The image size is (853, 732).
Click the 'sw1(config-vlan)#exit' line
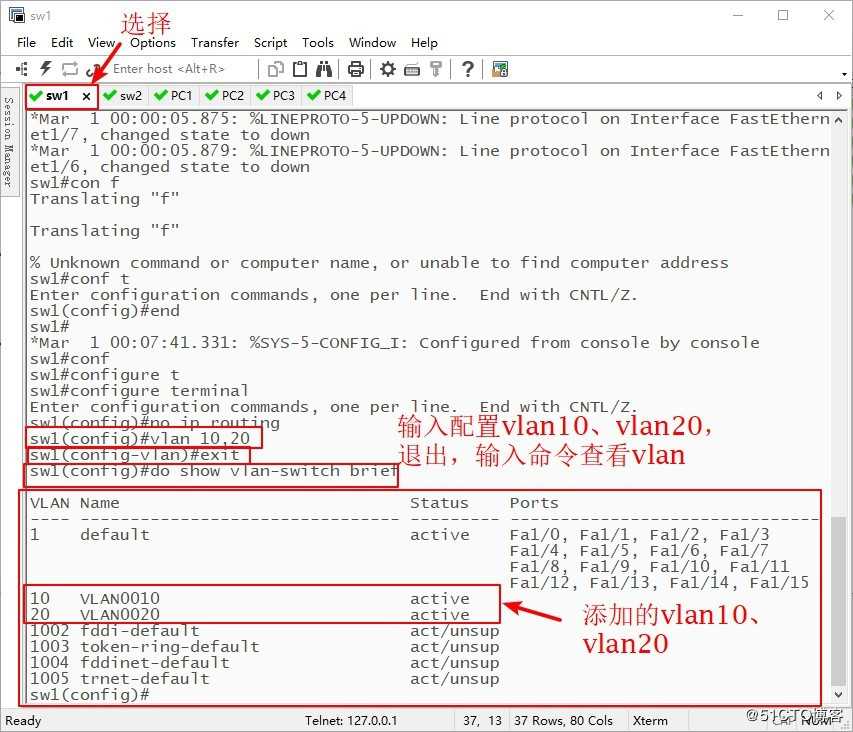tap(134, 455)
